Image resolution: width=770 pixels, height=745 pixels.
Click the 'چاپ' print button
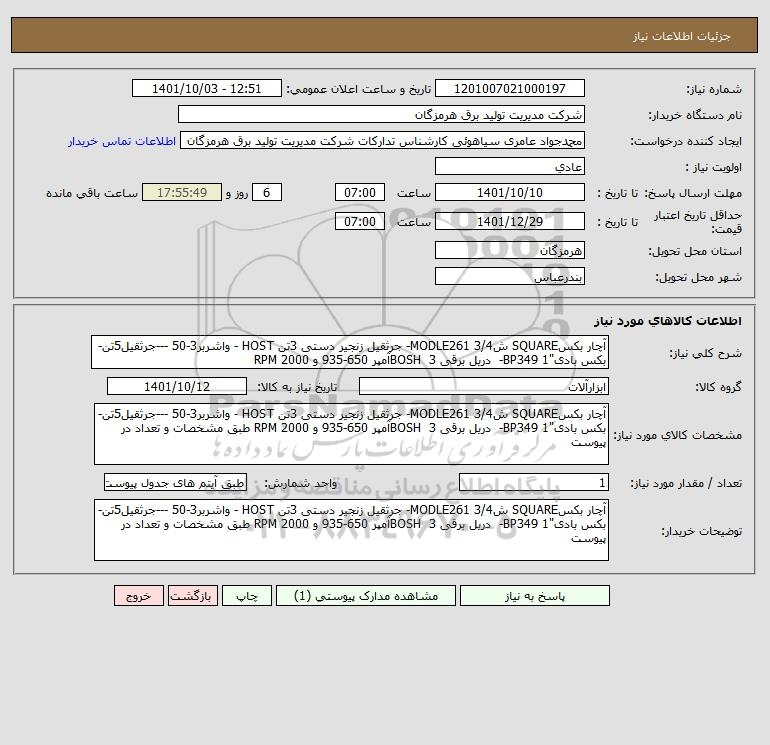tap(247, 596)
